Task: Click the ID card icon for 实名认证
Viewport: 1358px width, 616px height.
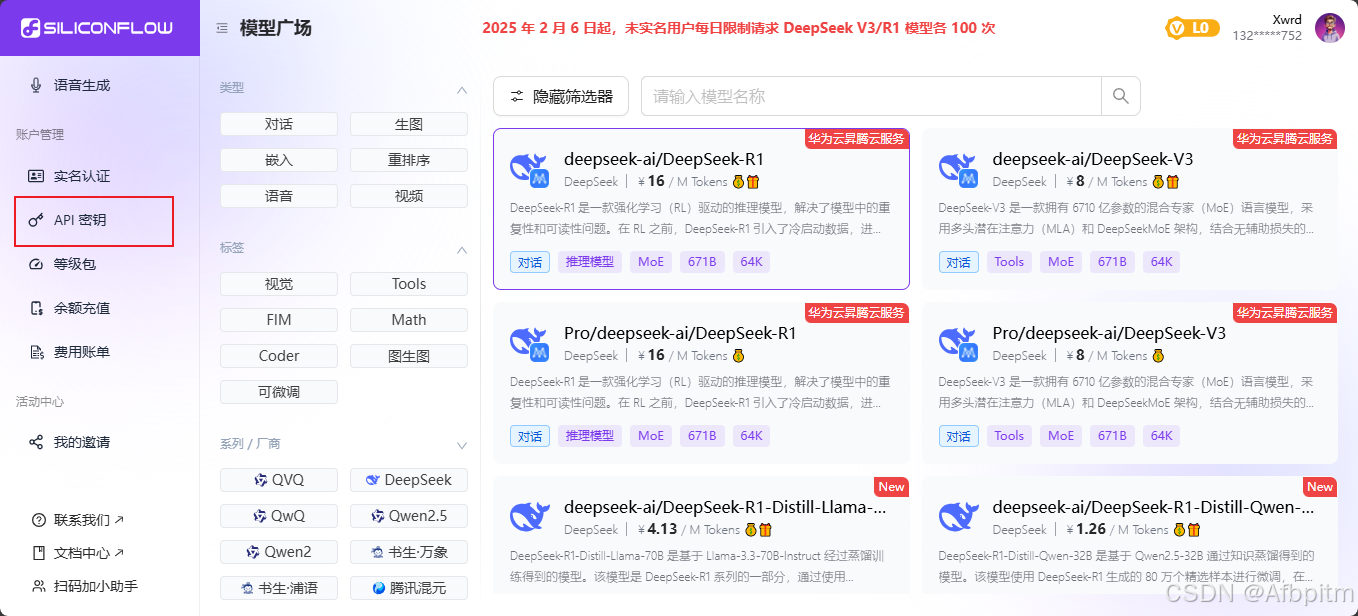Action: (x=37, y=176)
